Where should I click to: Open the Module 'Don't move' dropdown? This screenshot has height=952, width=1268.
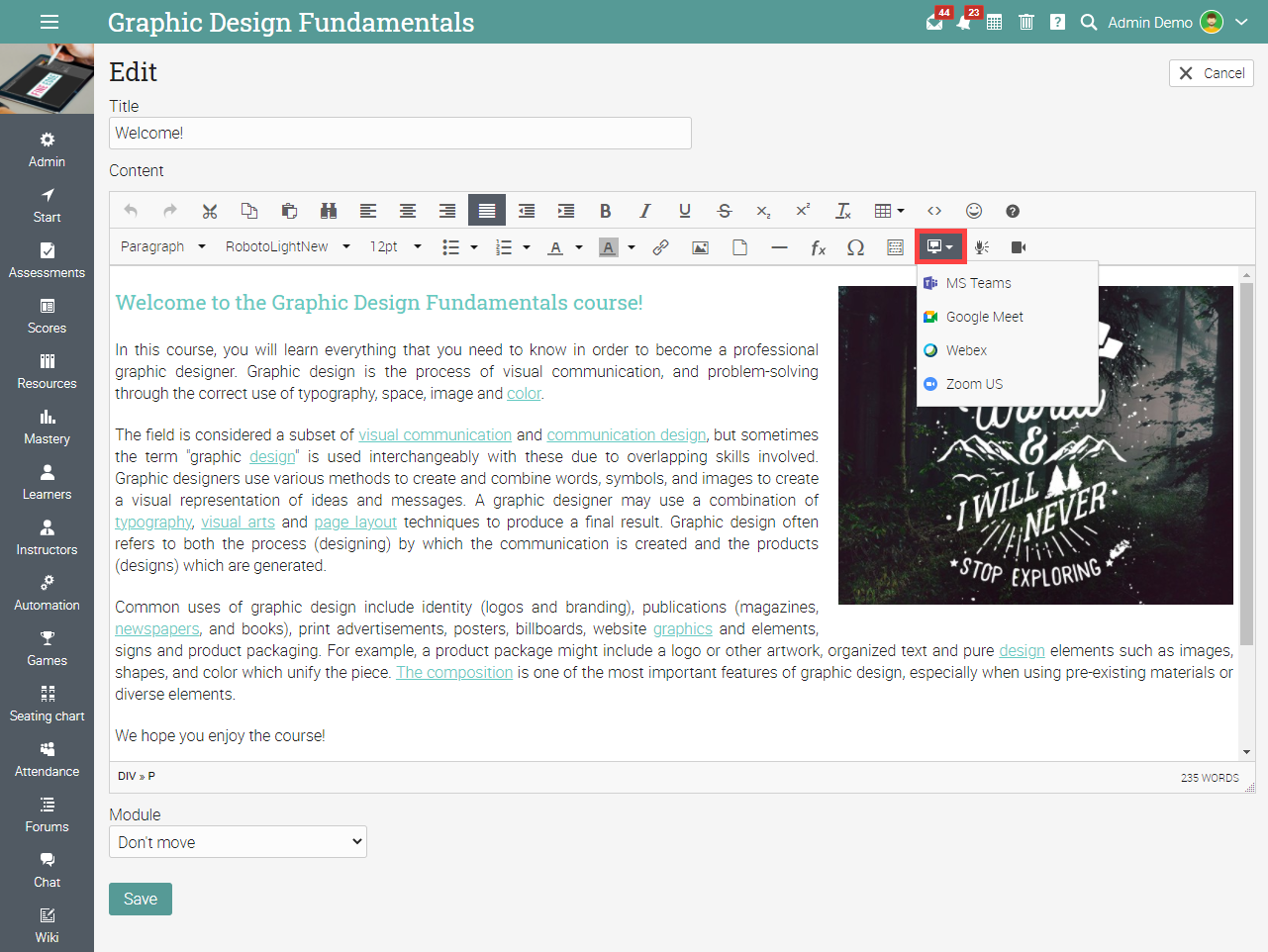(x=238, y=842)
